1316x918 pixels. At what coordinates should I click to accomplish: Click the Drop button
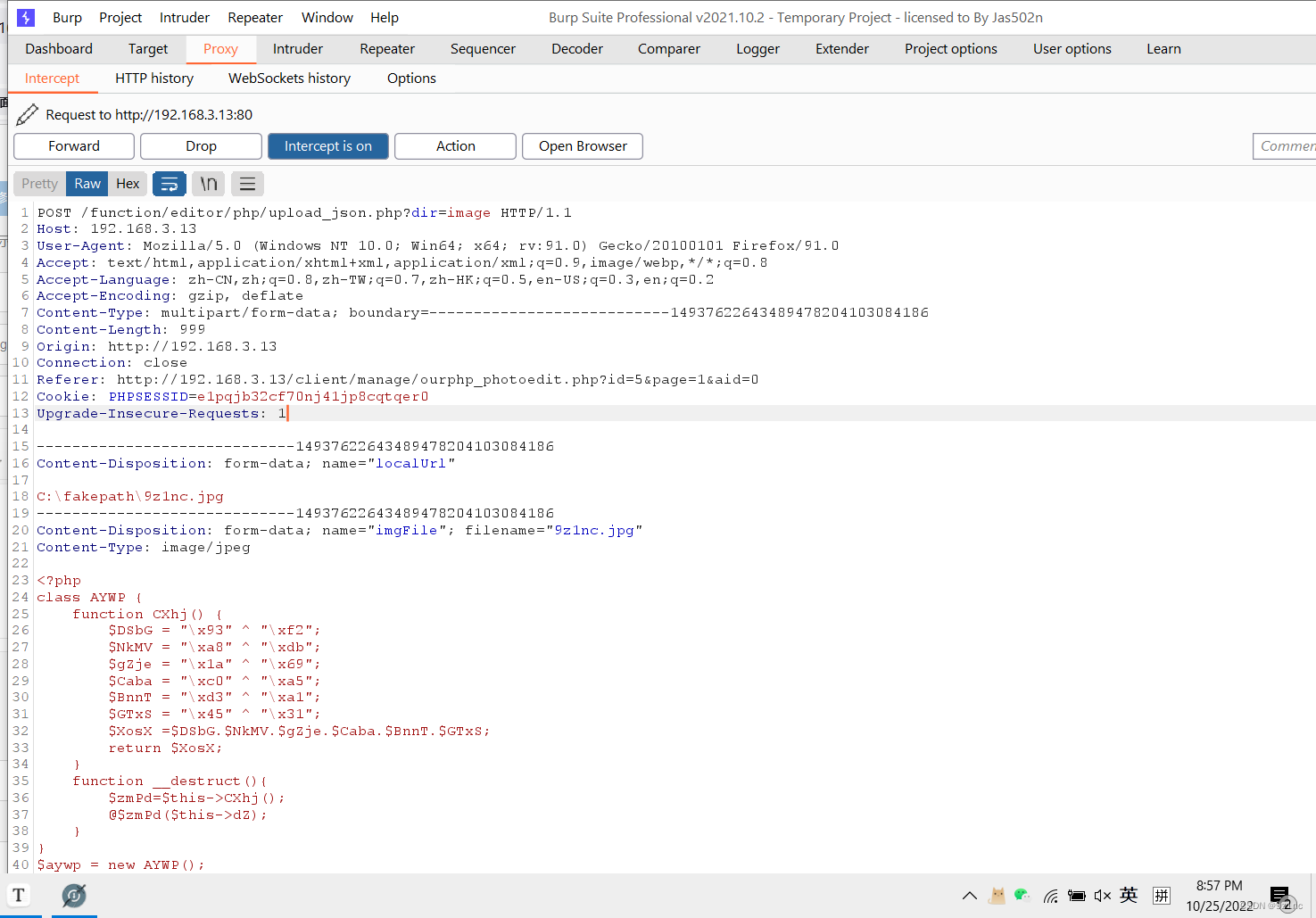201,146
